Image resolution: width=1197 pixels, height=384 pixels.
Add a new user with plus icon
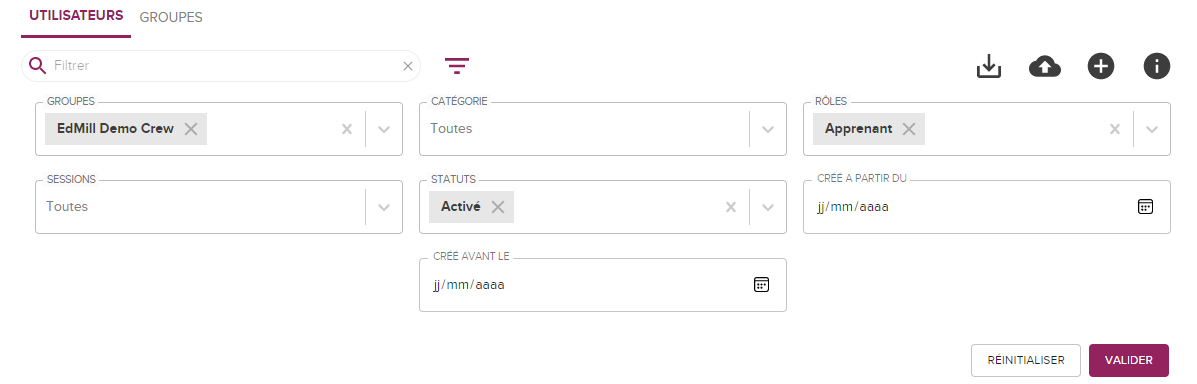pyautogui.click(x=1101, y=66)
